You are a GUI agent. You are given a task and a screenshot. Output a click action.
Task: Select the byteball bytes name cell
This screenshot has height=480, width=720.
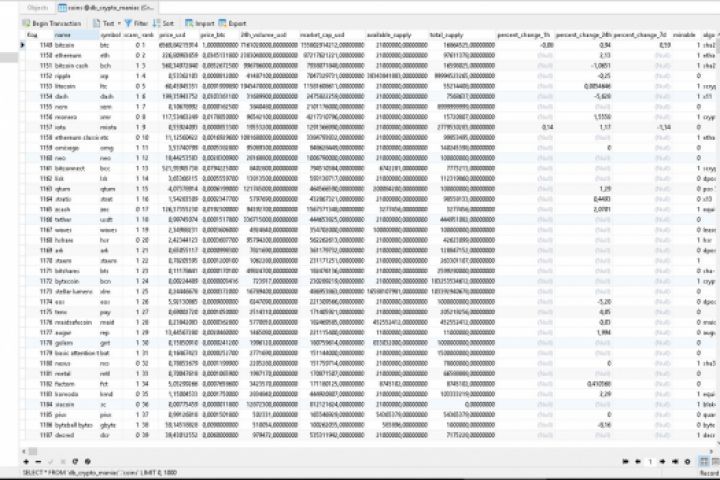pos(75,425)
